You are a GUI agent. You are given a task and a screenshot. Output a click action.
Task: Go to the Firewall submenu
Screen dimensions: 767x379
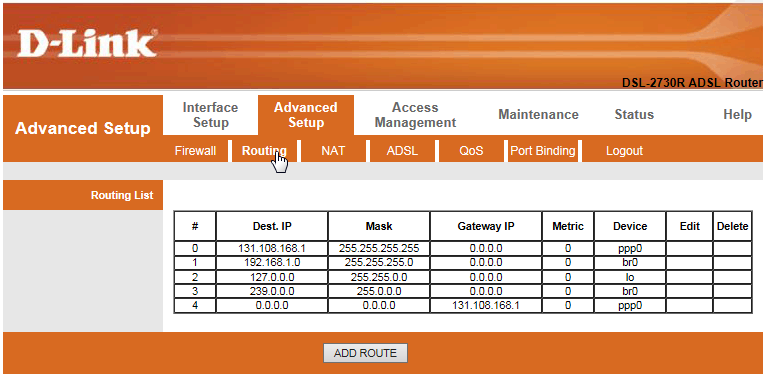coord(195,151)
